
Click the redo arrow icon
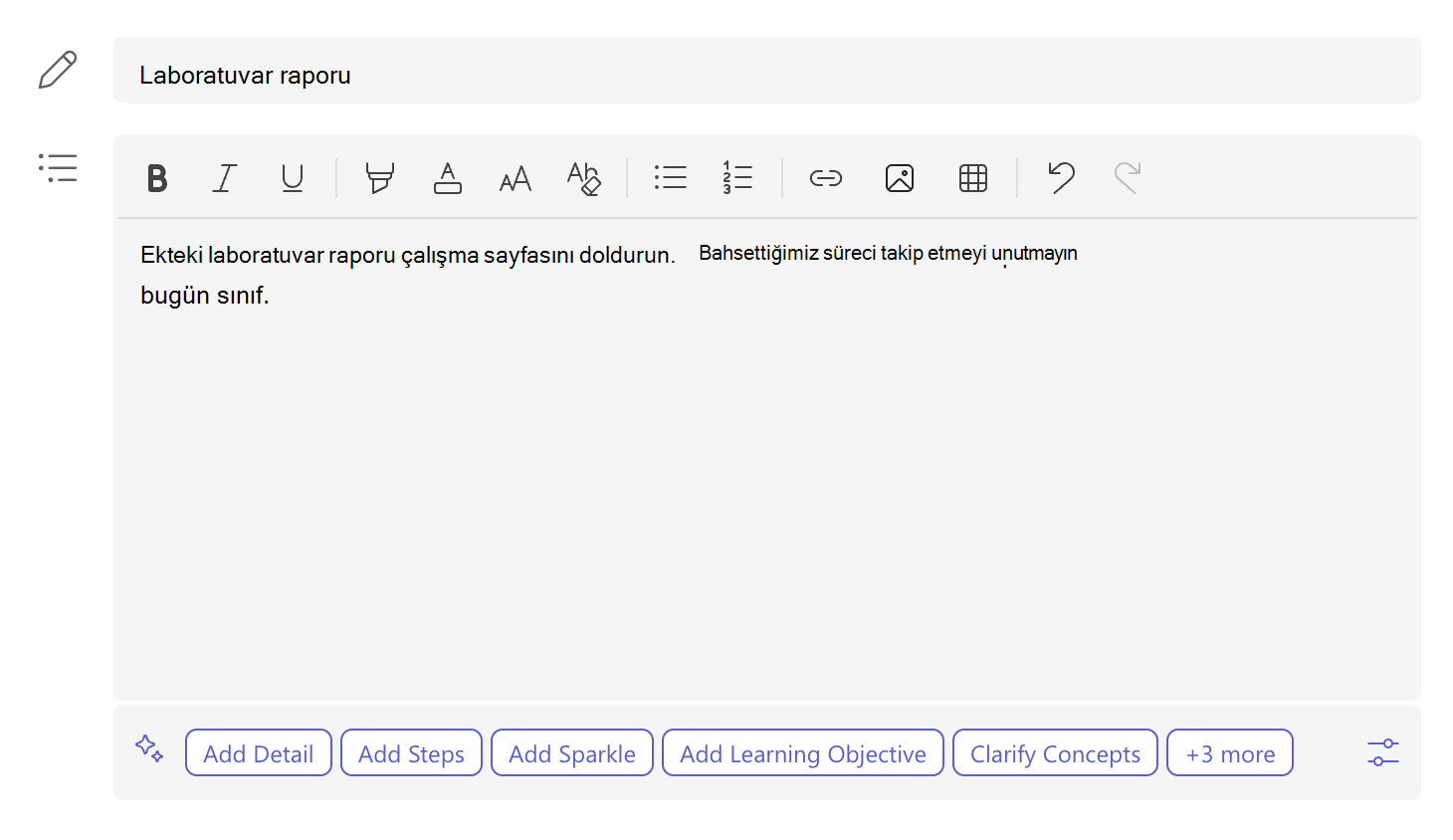(x=1128, y=178)
